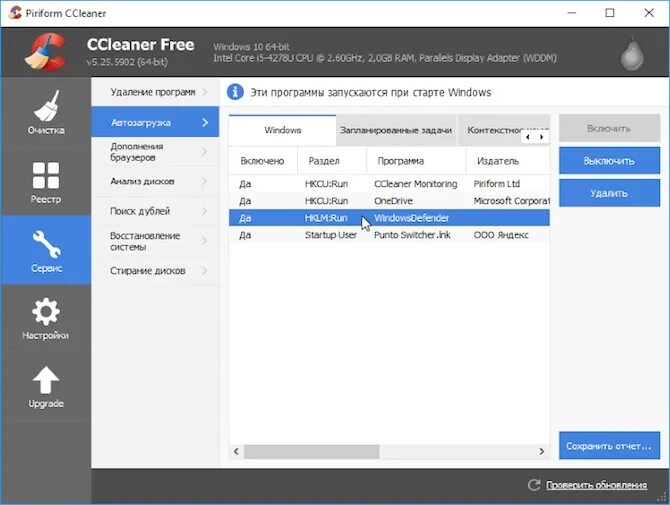Click the horizontal scrollbar thumb
670x505 pixels.
tap(311, 451)
